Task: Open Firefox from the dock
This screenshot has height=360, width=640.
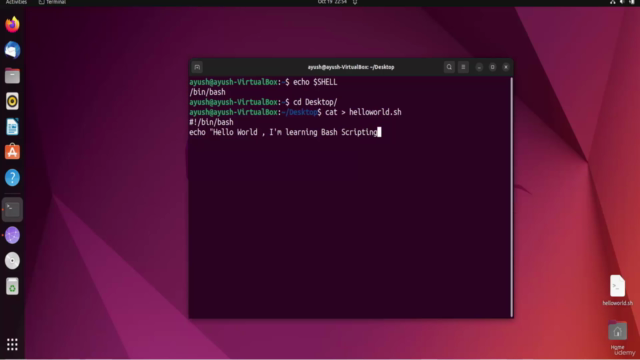Action: (12, 24)
